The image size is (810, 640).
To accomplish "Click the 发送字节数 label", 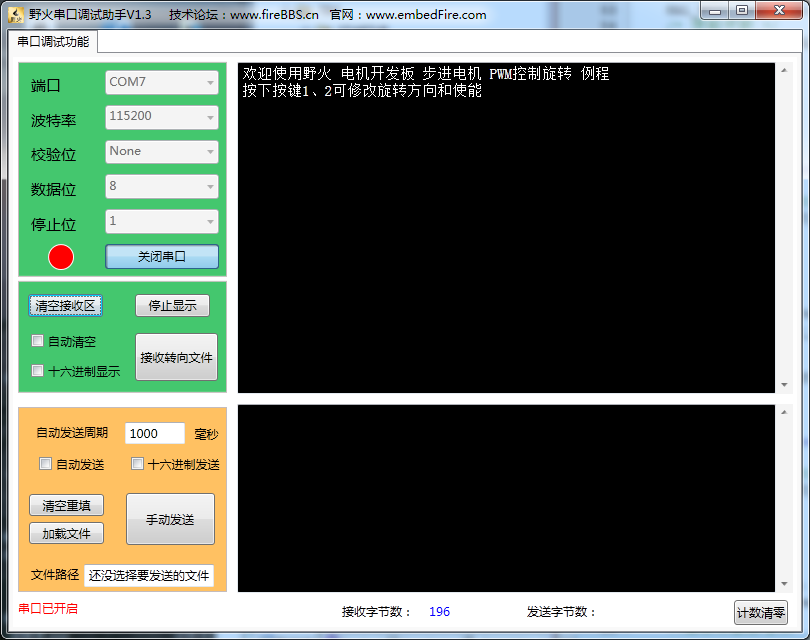I will point(561,612).
